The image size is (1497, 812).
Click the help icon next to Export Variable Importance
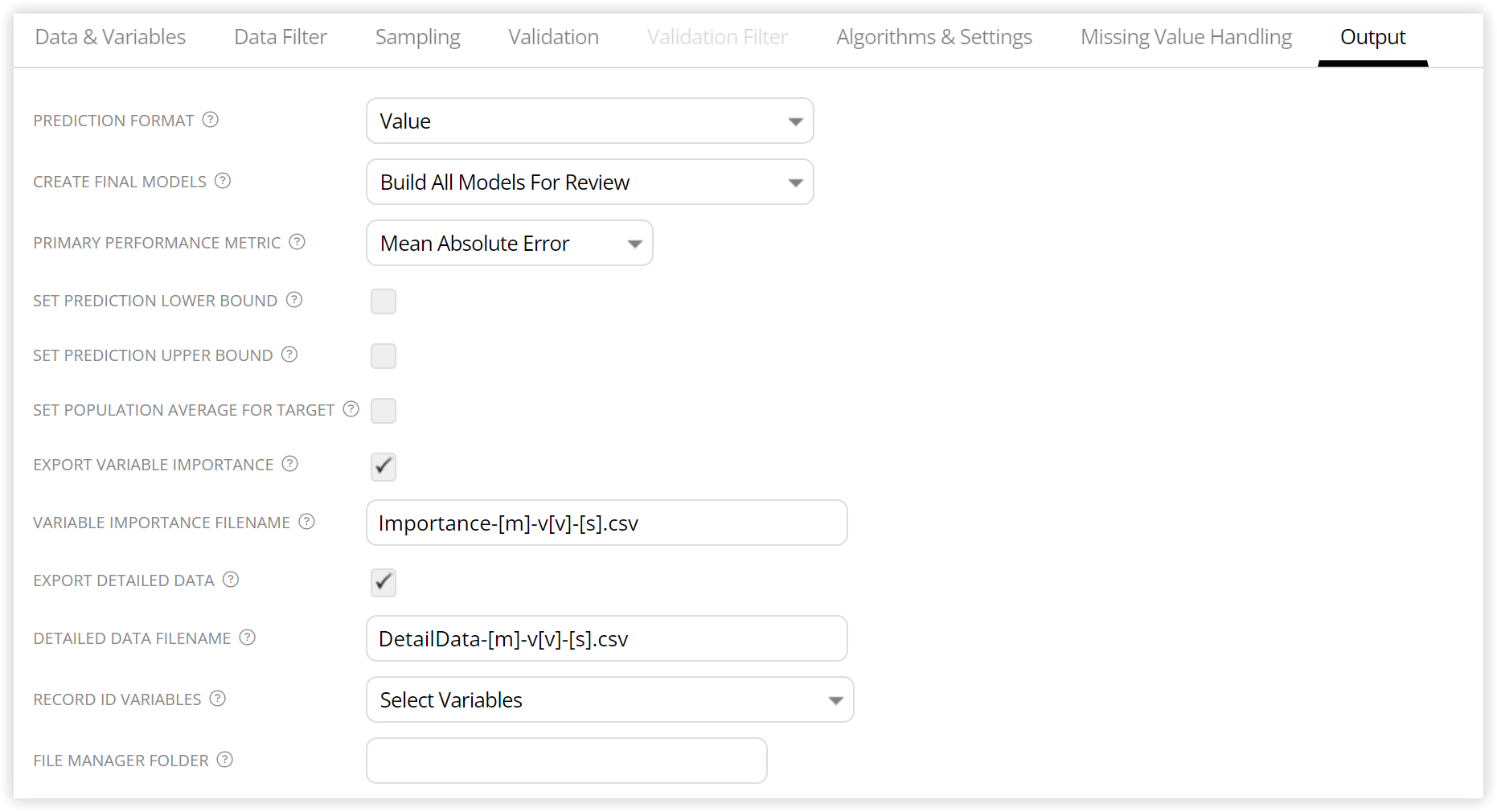click(x=289, y=464)
